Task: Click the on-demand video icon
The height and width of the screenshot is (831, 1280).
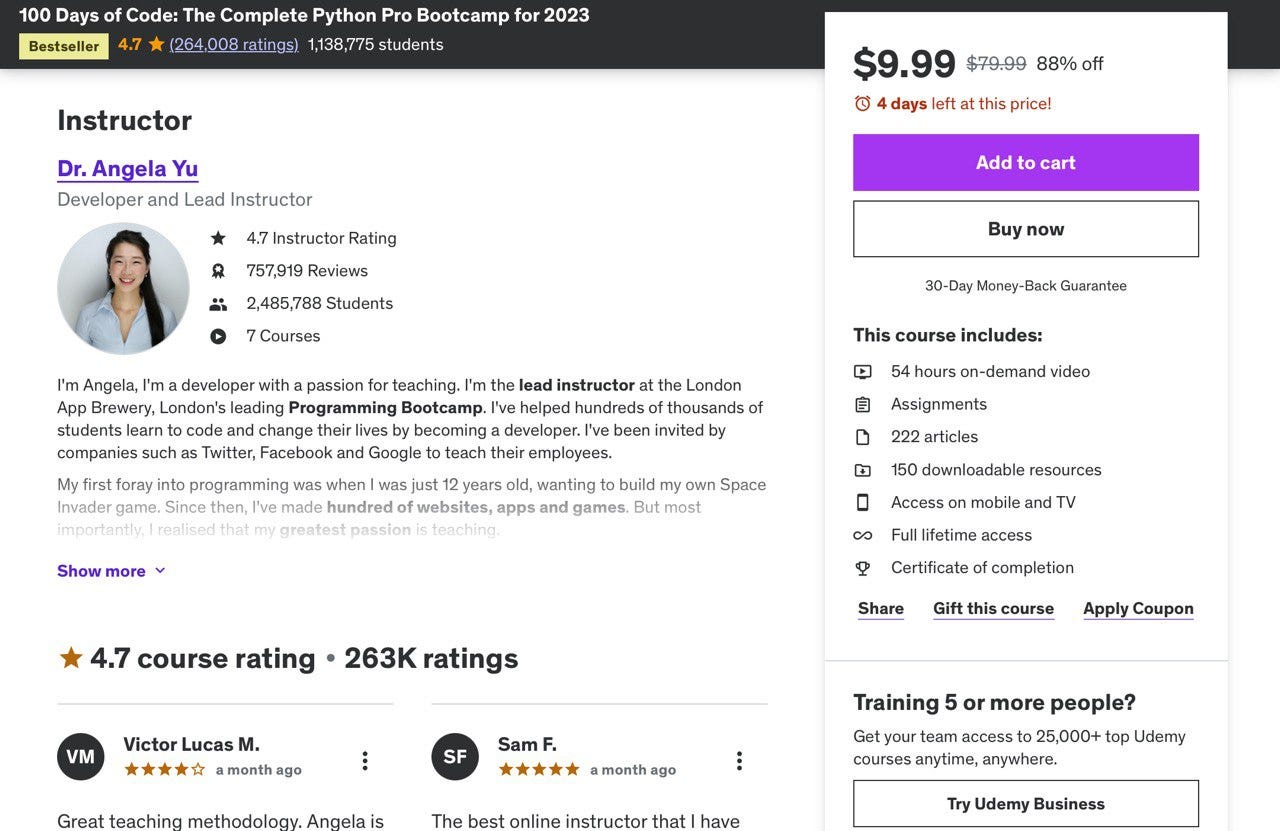Action: point(862,370)
